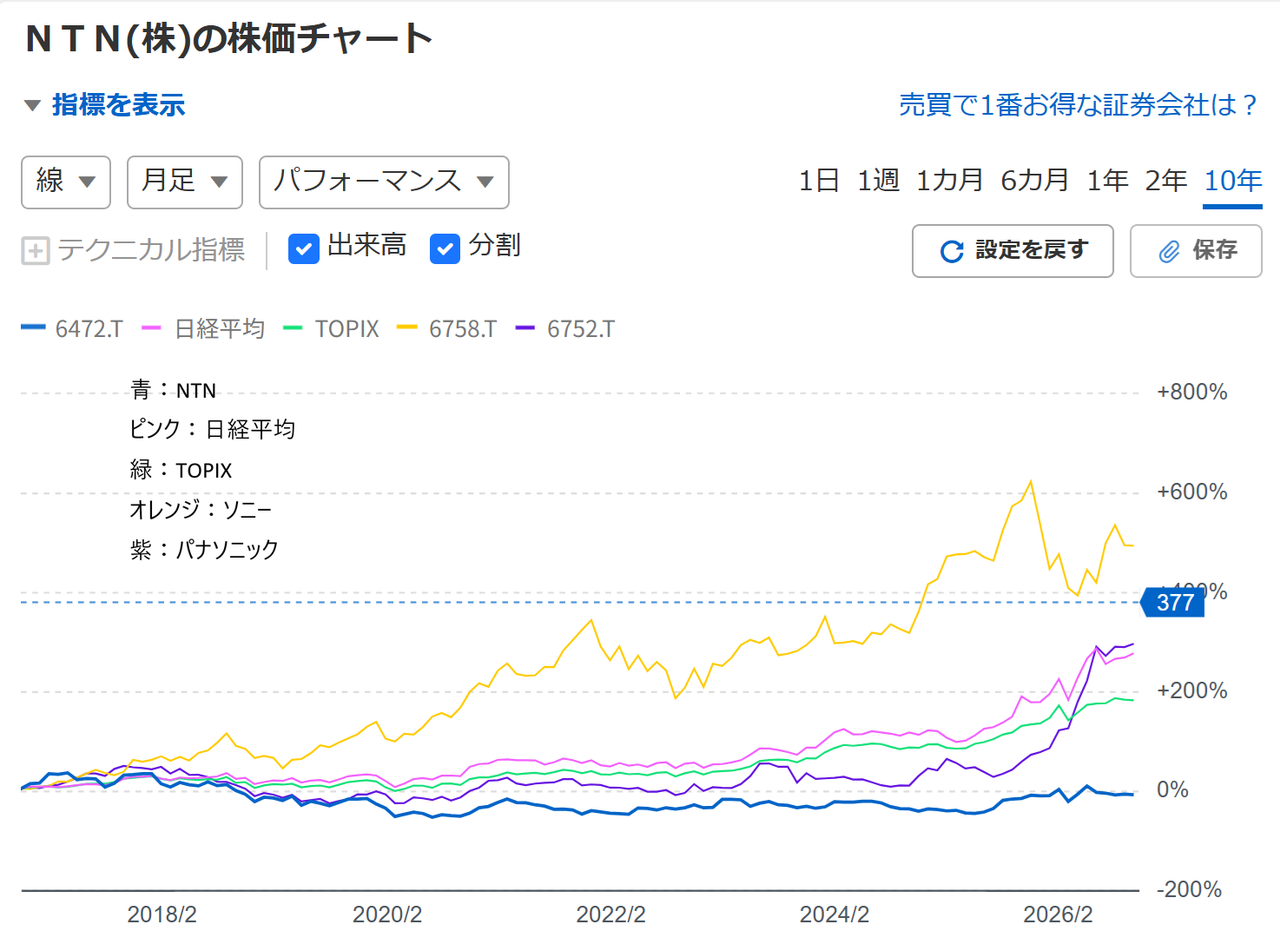1280x938 pixels.
Task: Click the paperclip icon in 保存
Action: pos(1169,251)
